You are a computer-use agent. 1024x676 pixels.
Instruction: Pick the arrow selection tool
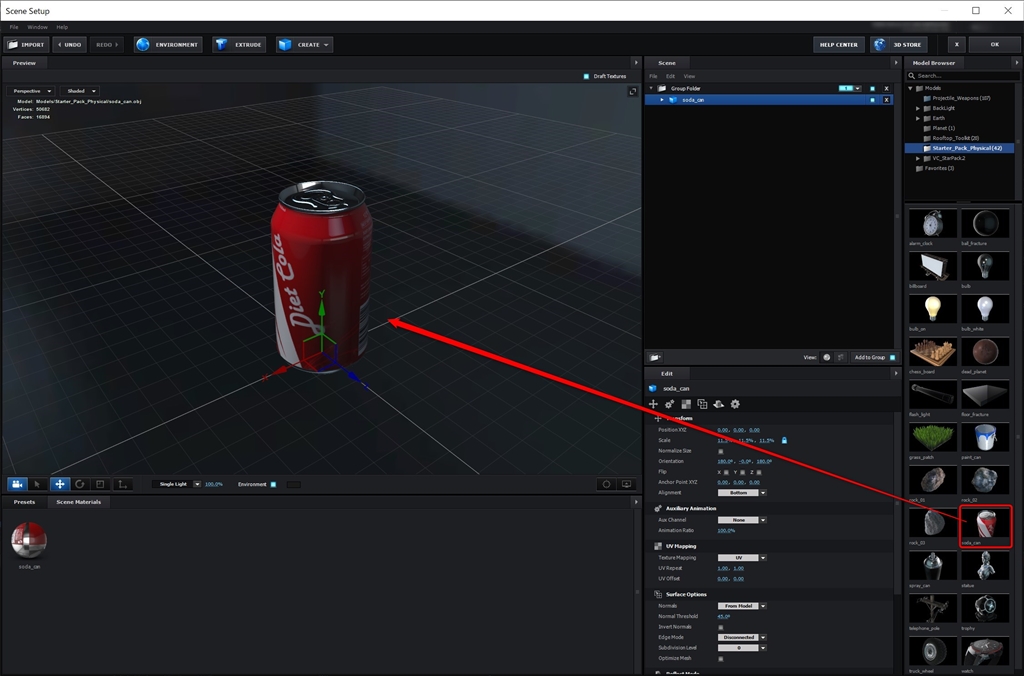pyautogui.click(x=38, y=484)
